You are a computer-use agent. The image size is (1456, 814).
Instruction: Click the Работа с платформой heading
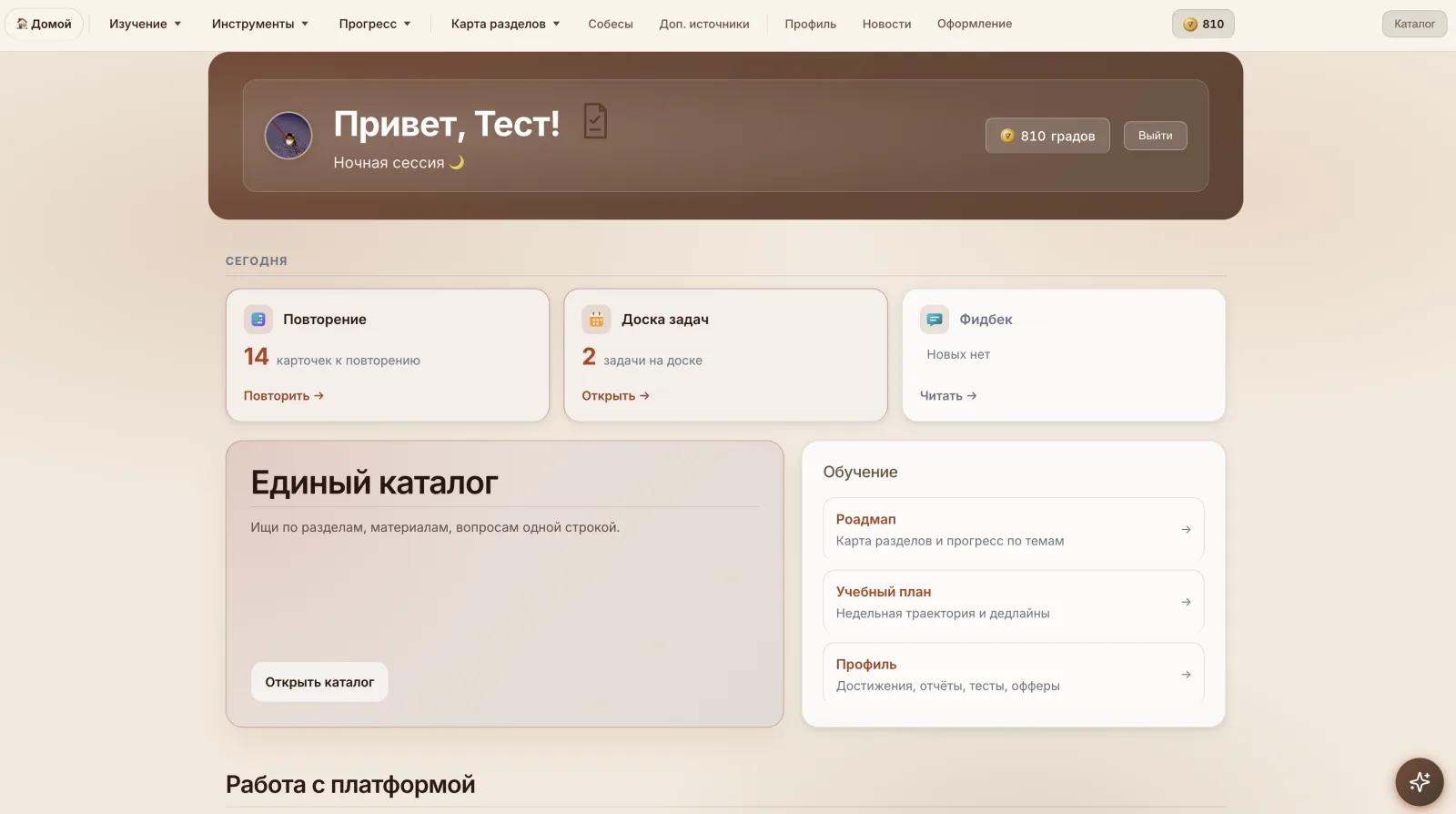(x=350, y=784)
